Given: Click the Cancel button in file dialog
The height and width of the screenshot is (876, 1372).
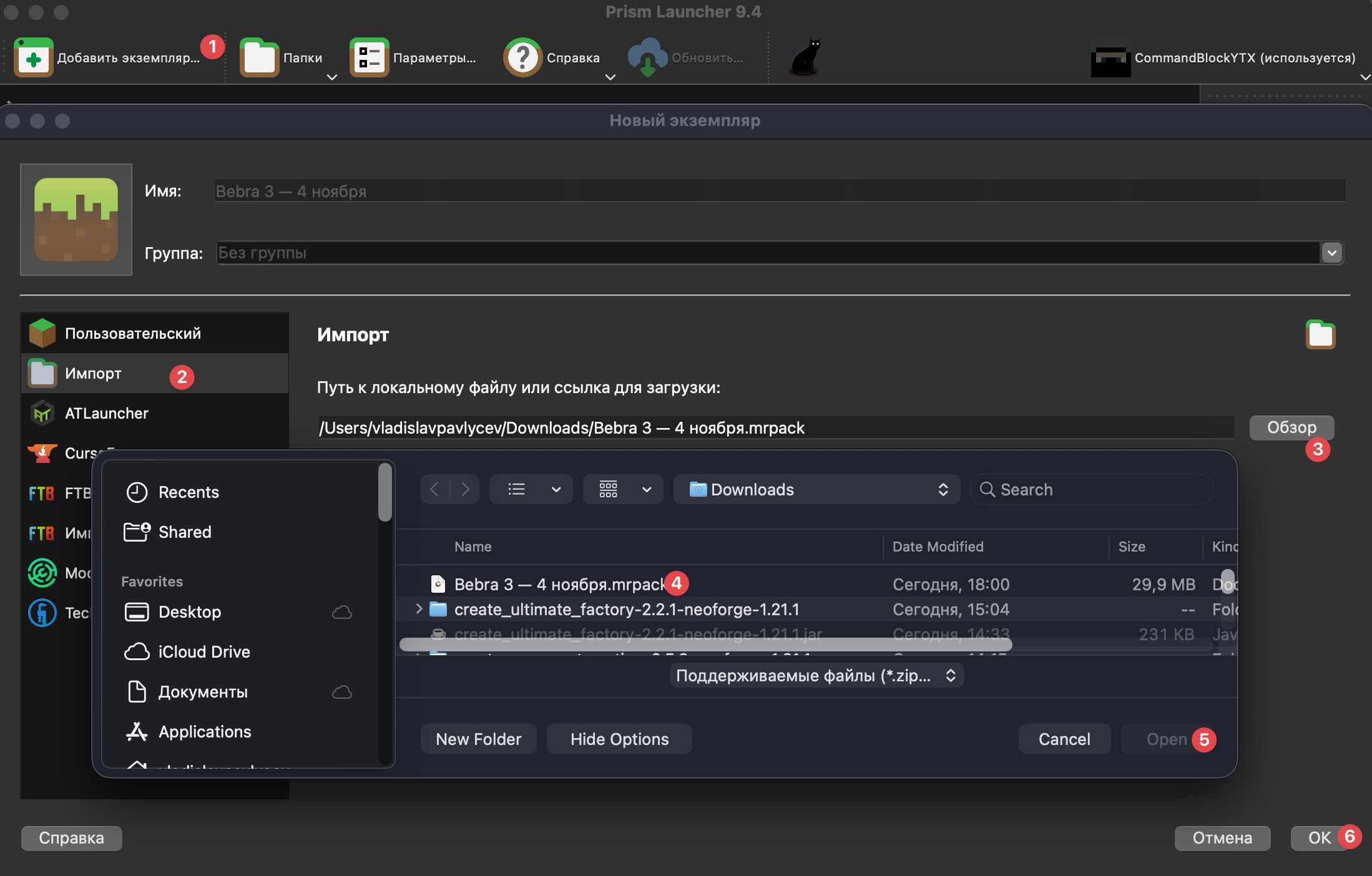Looking at the screenshot, I should coord(1064,739).
